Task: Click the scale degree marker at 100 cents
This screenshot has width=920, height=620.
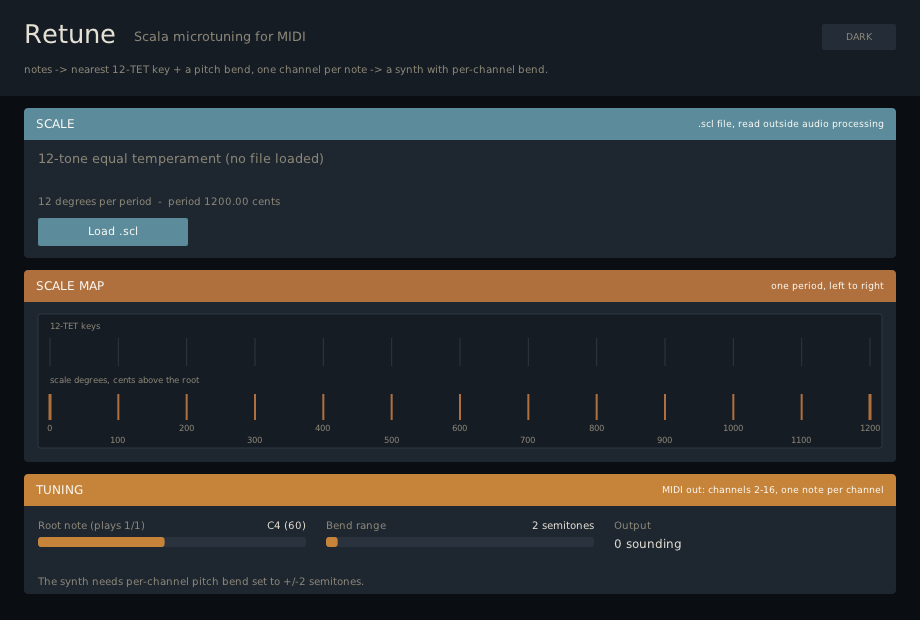Action: tap(118, 406)
